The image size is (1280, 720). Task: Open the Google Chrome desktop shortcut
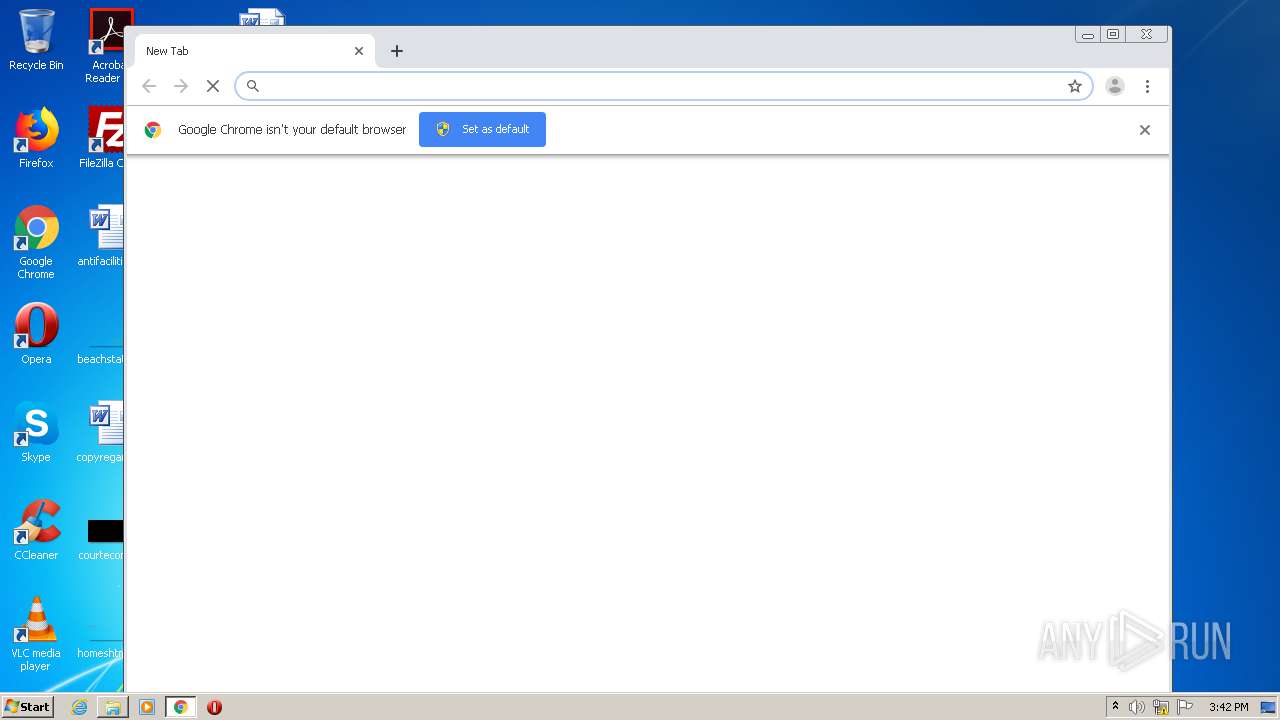click(36, 242)
